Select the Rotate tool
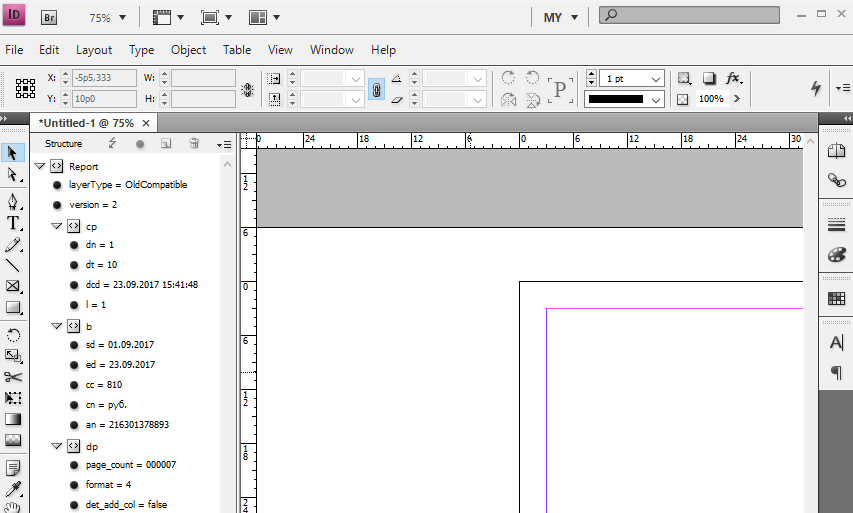 click(13, 335)
